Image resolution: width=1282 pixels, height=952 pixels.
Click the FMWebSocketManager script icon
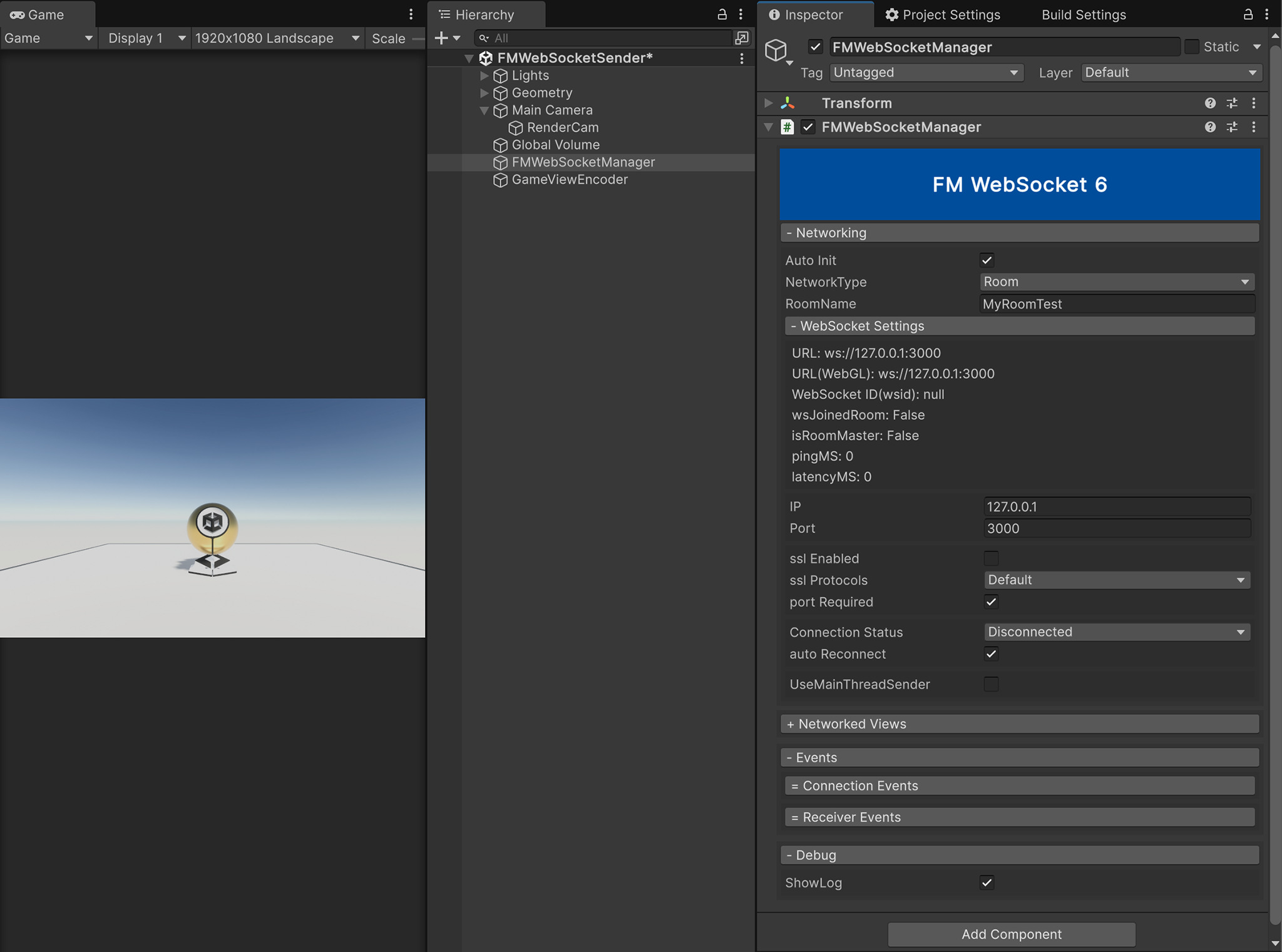click(x=787, y=127)
